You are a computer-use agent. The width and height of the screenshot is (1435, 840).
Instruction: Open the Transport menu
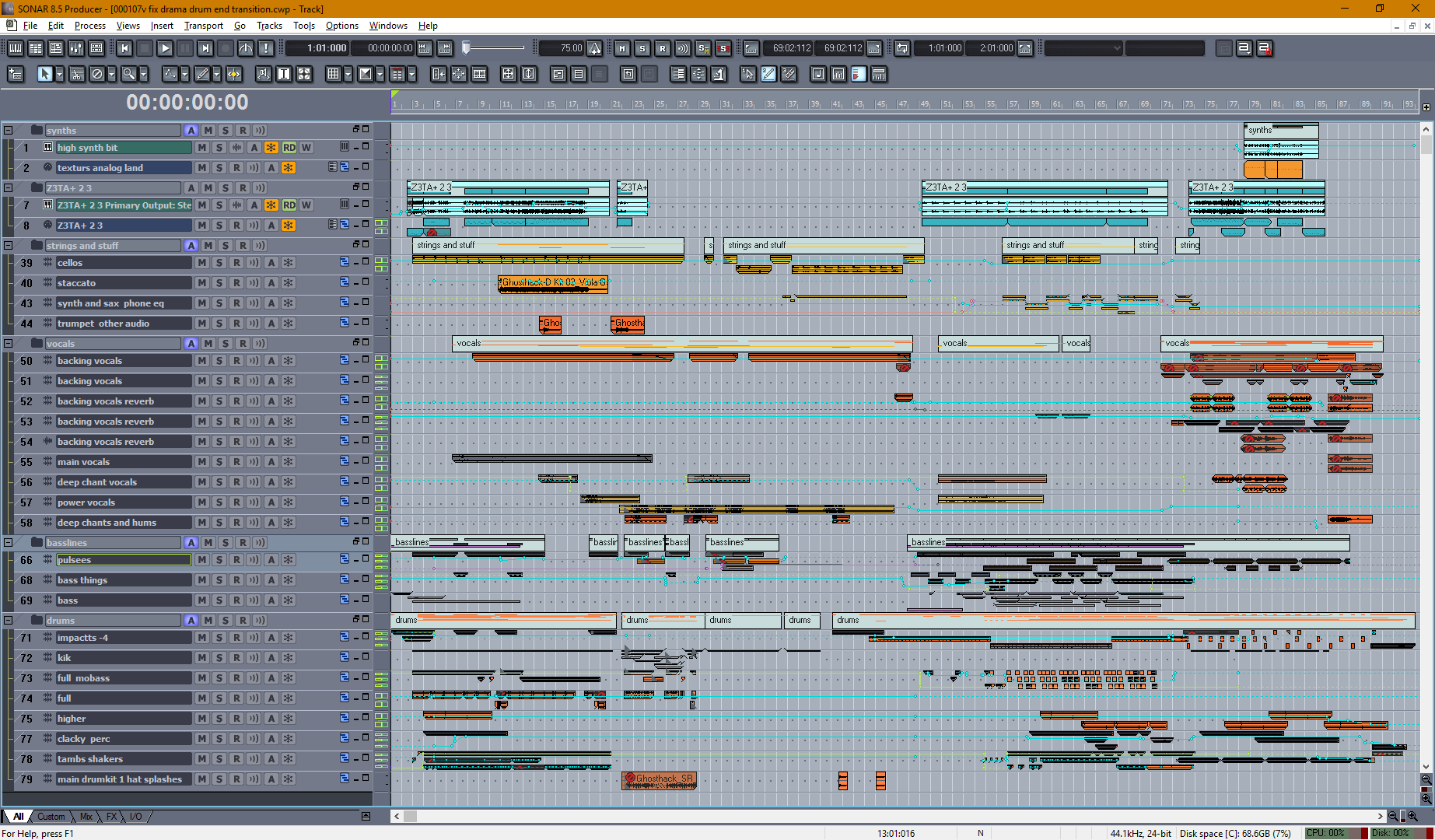(204, 26)
